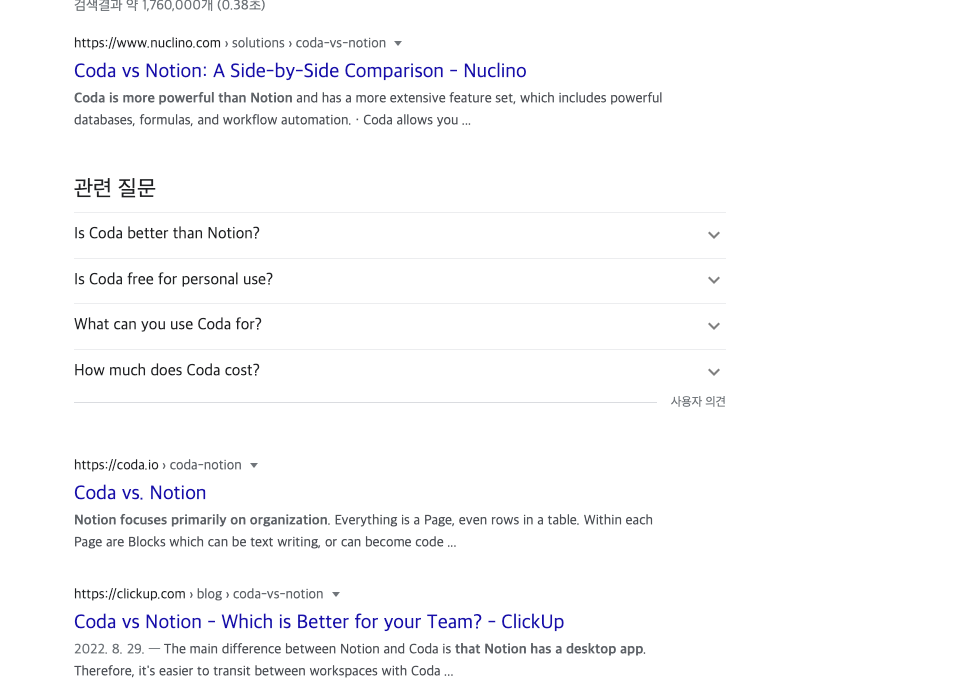Open the "Coda vs. Notion" coda.io result
Image resolution: width=971 pixels, height=692 pixels.
[x=140, y=493]
